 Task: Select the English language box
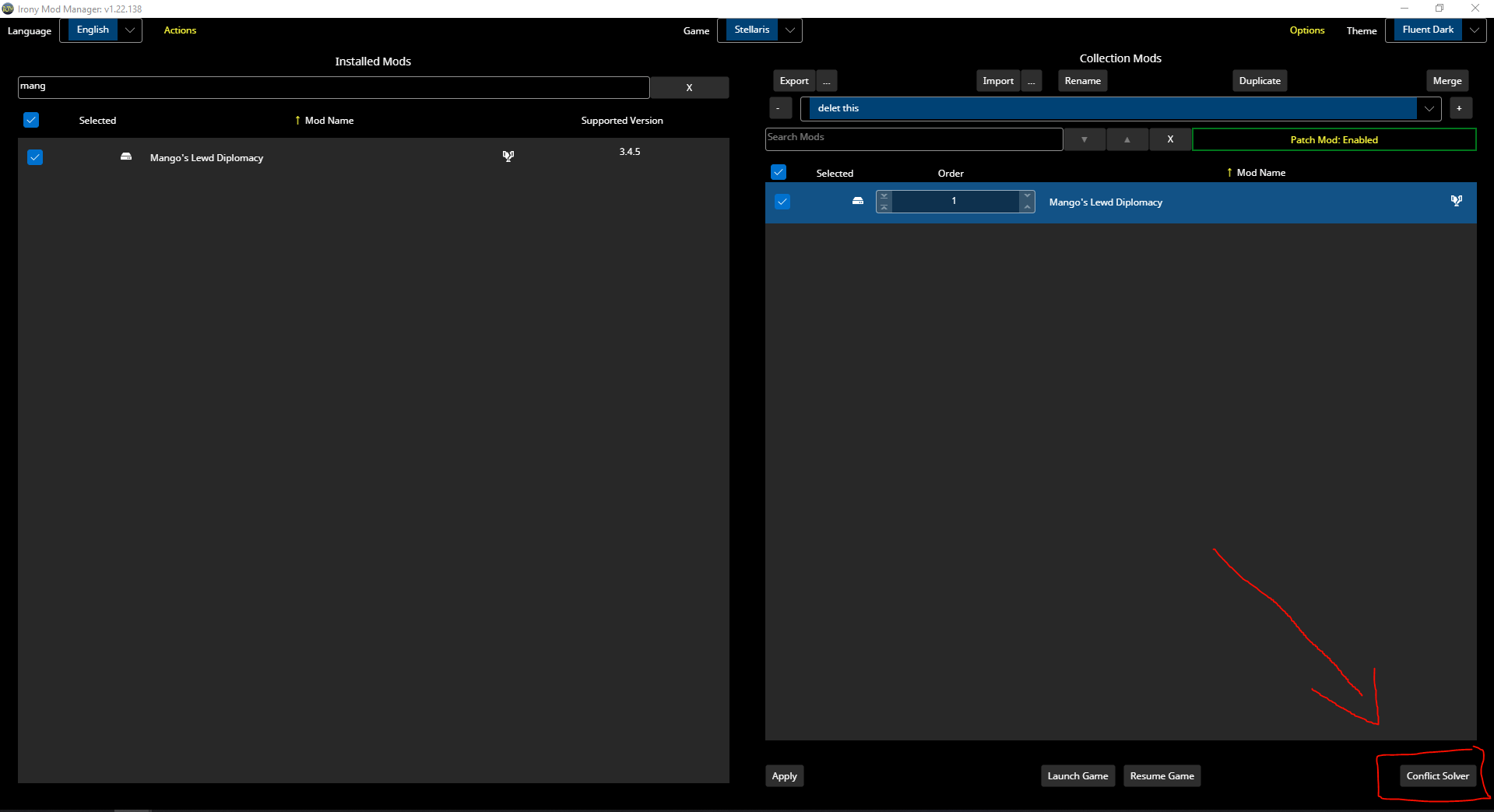pos(93,30)
